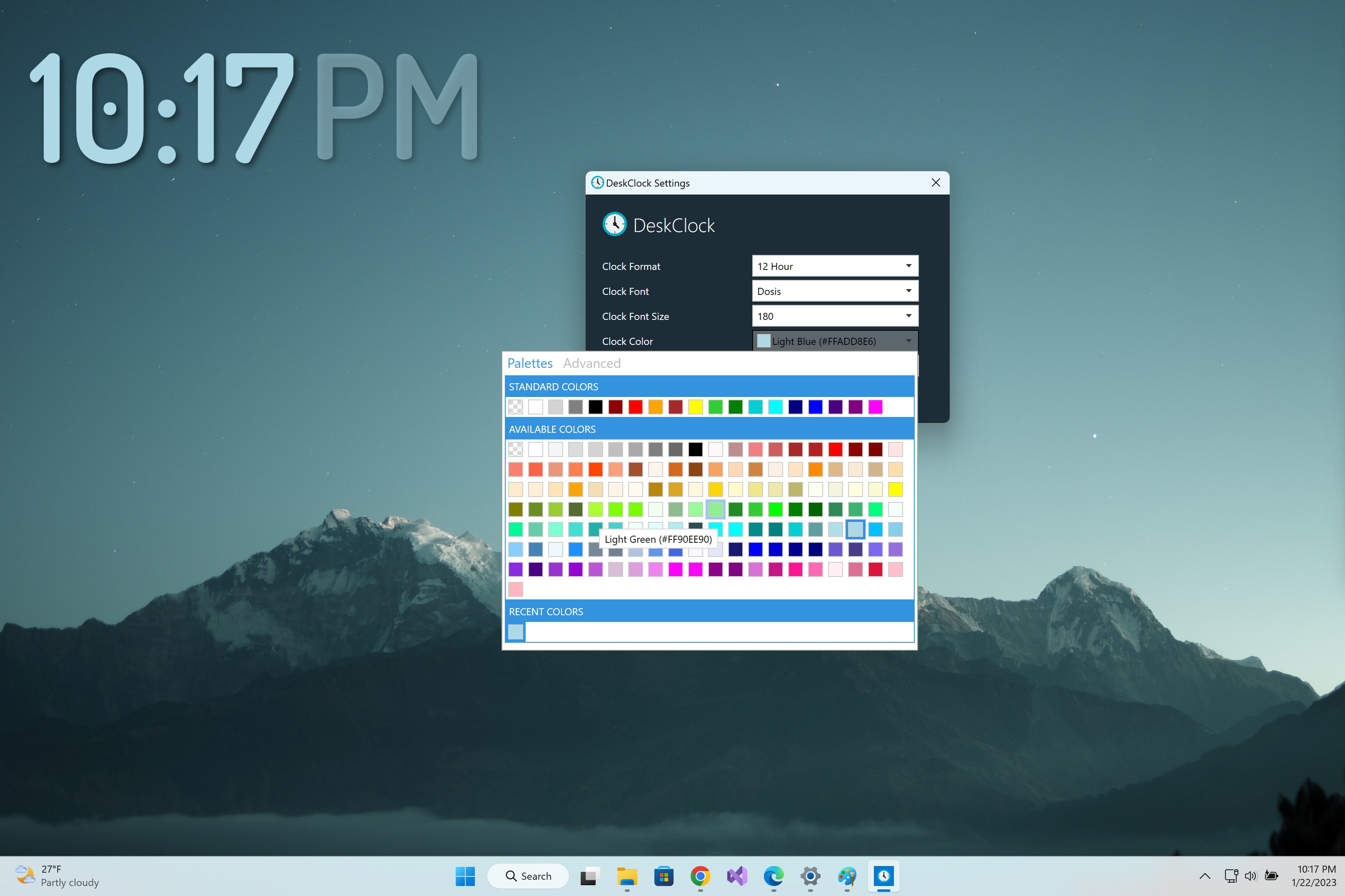The image size is (1345, 896).
Task: Launch Microsoft Edge from the taskbar
Action: [x=774, y=876]
